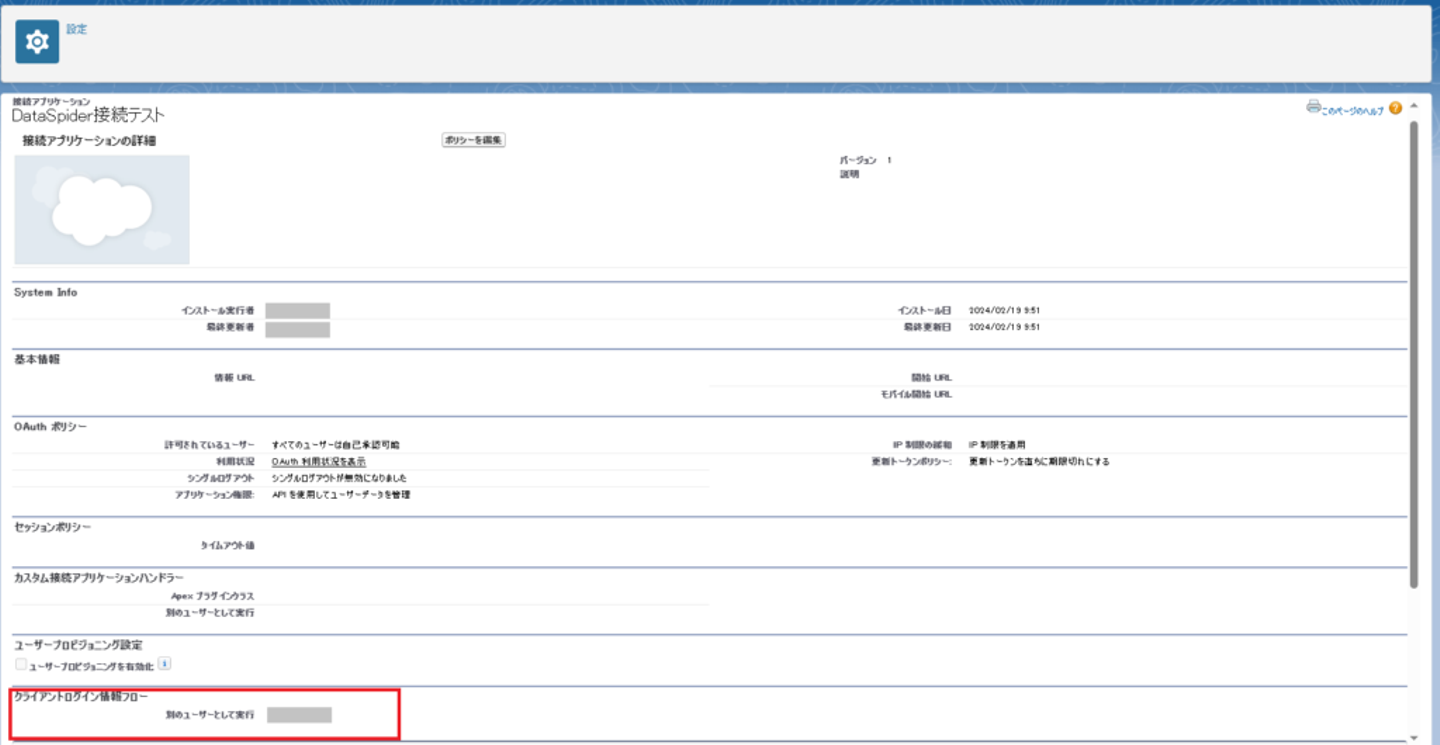Screen dimensions: 1440x745
Task: Click the クライアントログイン情報フロー heading
Action: (x=81, y=696)
